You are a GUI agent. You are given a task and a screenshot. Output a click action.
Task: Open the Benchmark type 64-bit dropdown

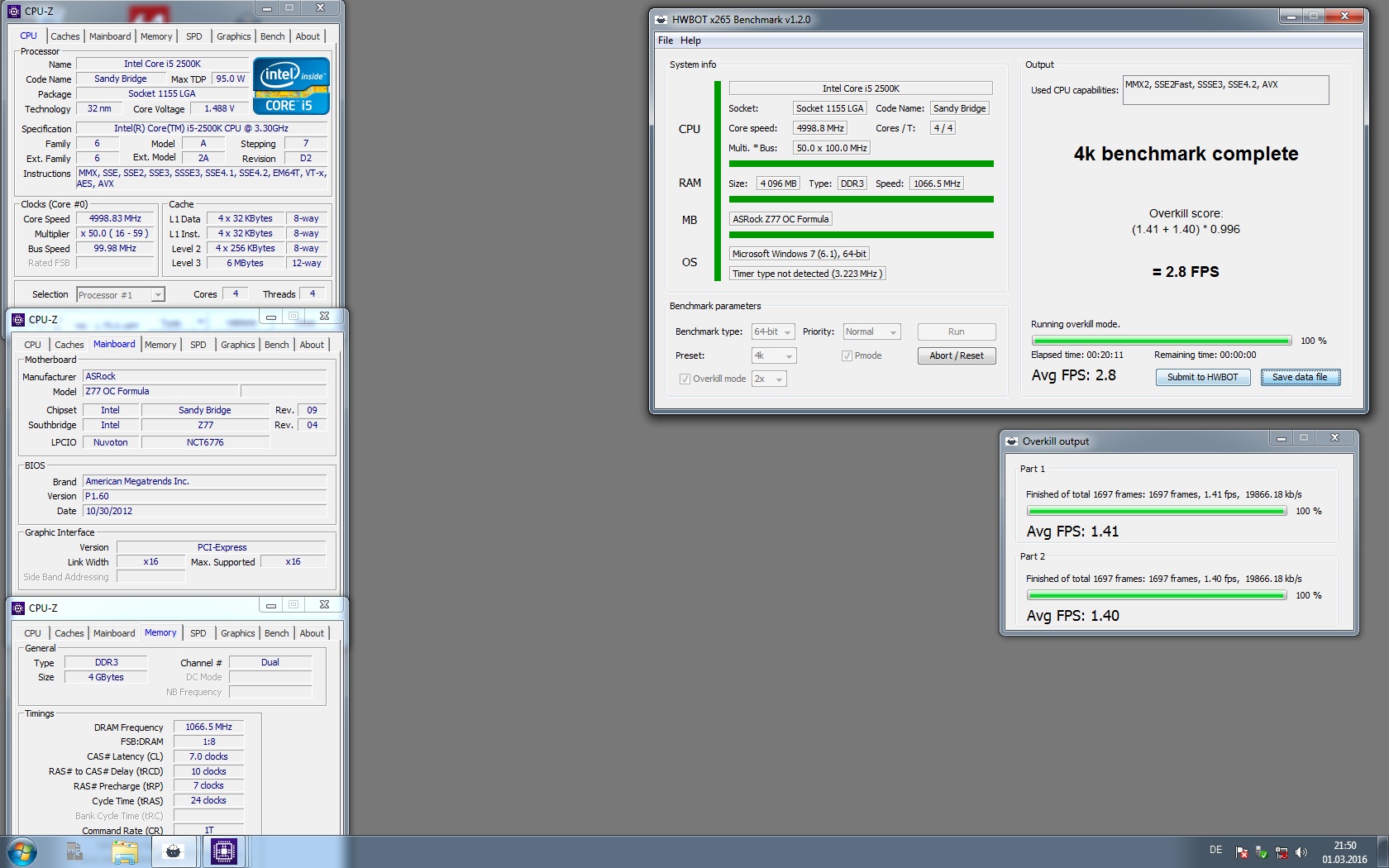point(773,332)
